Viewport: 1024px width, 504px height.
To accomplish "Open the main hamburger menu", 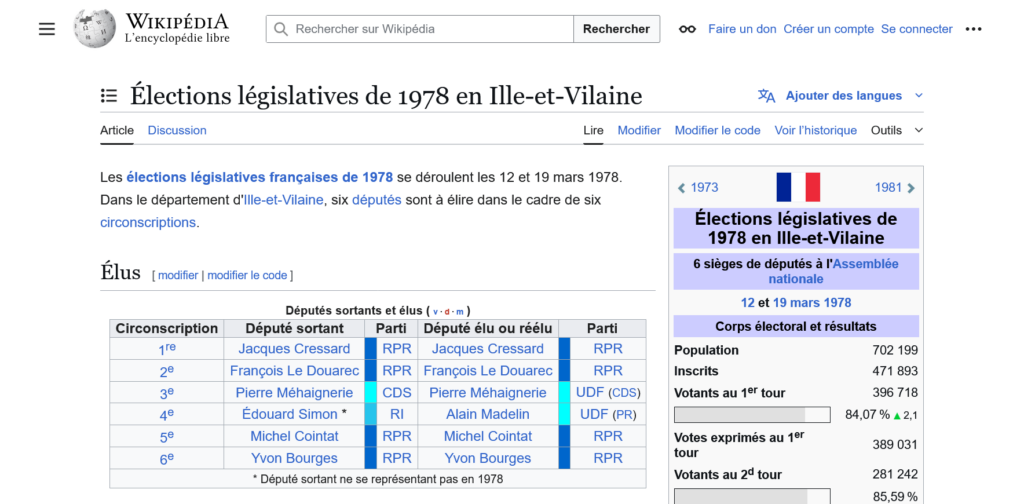I will (47, 29).
